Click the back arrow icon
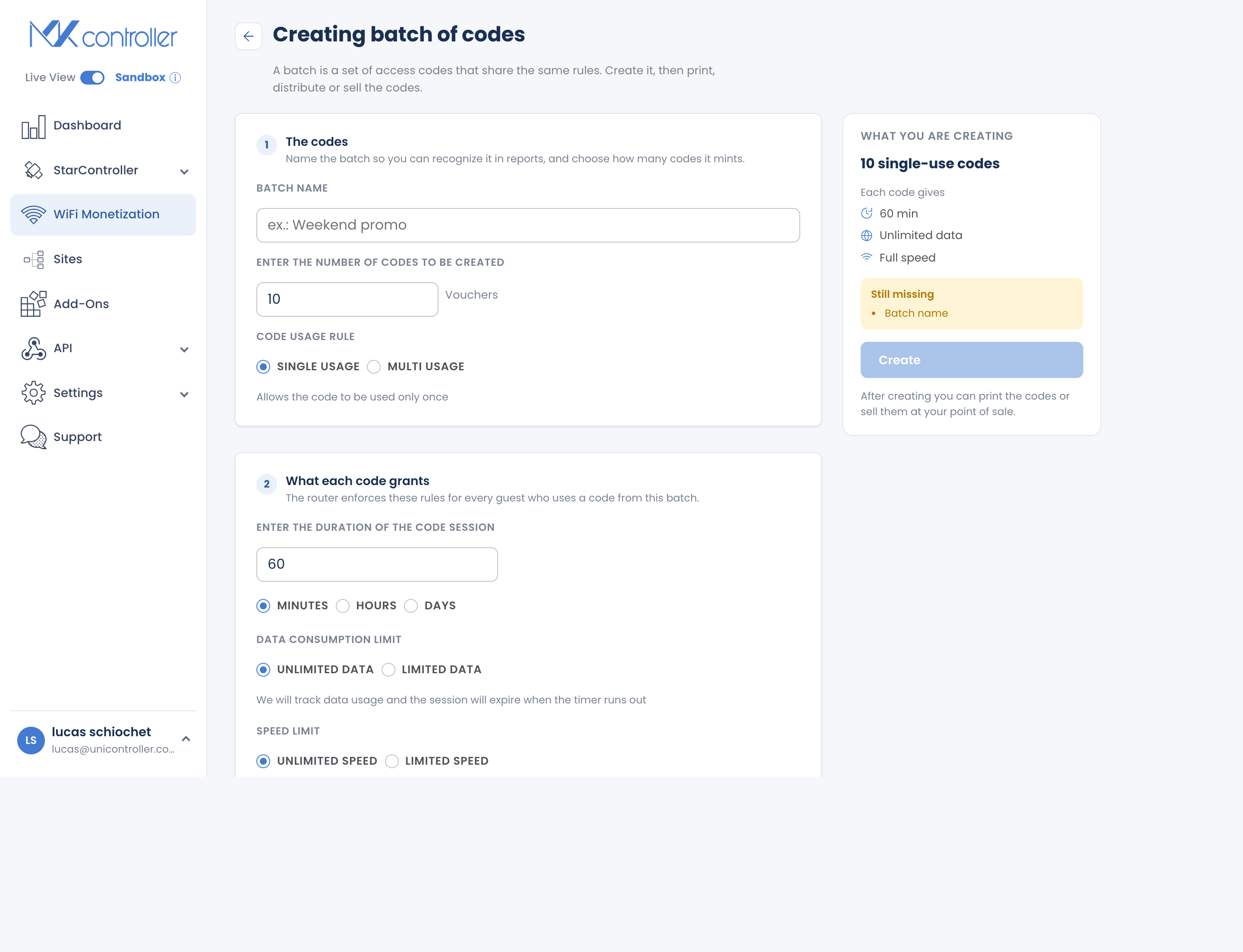 pyautogui.click(x=248, y=36)
